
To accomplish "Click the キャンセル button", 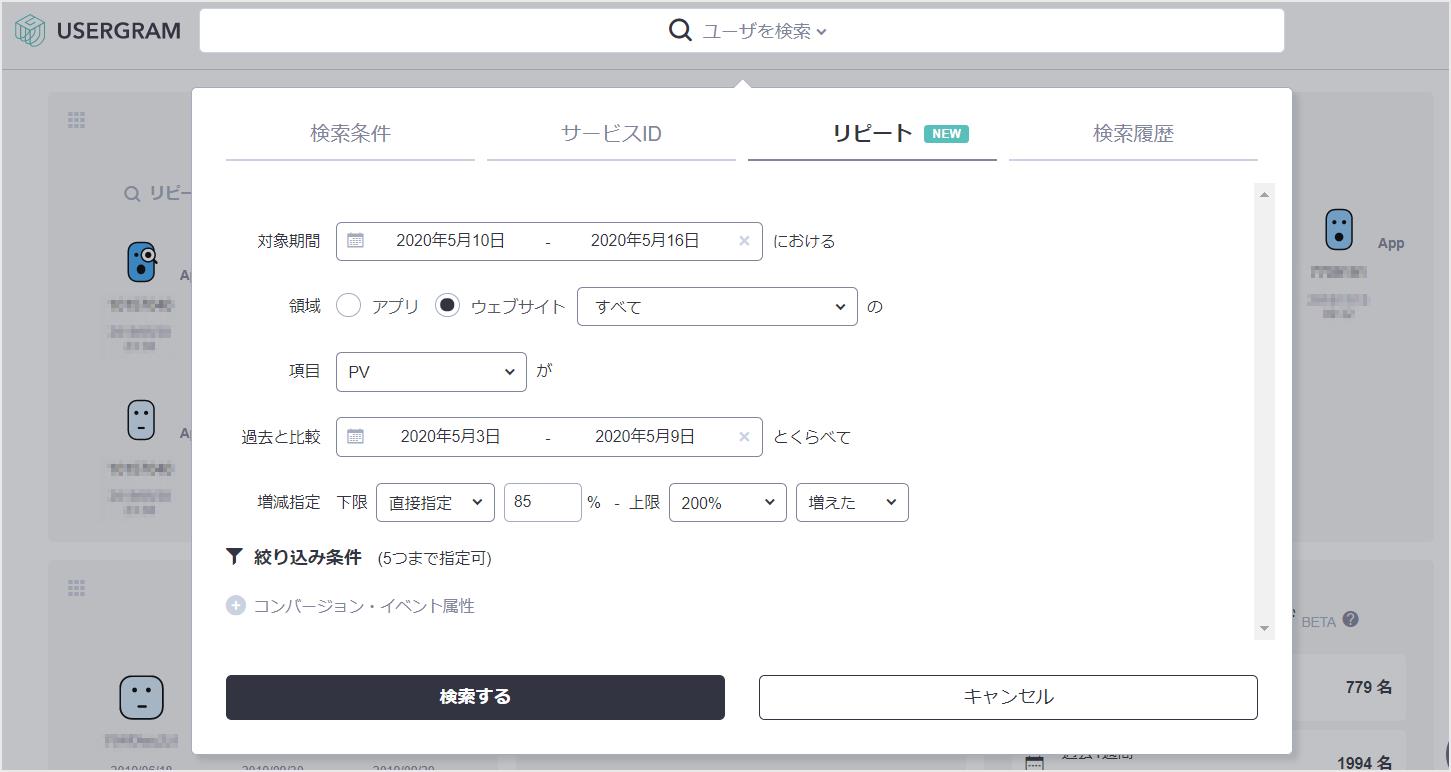I will click(1008, 697).
